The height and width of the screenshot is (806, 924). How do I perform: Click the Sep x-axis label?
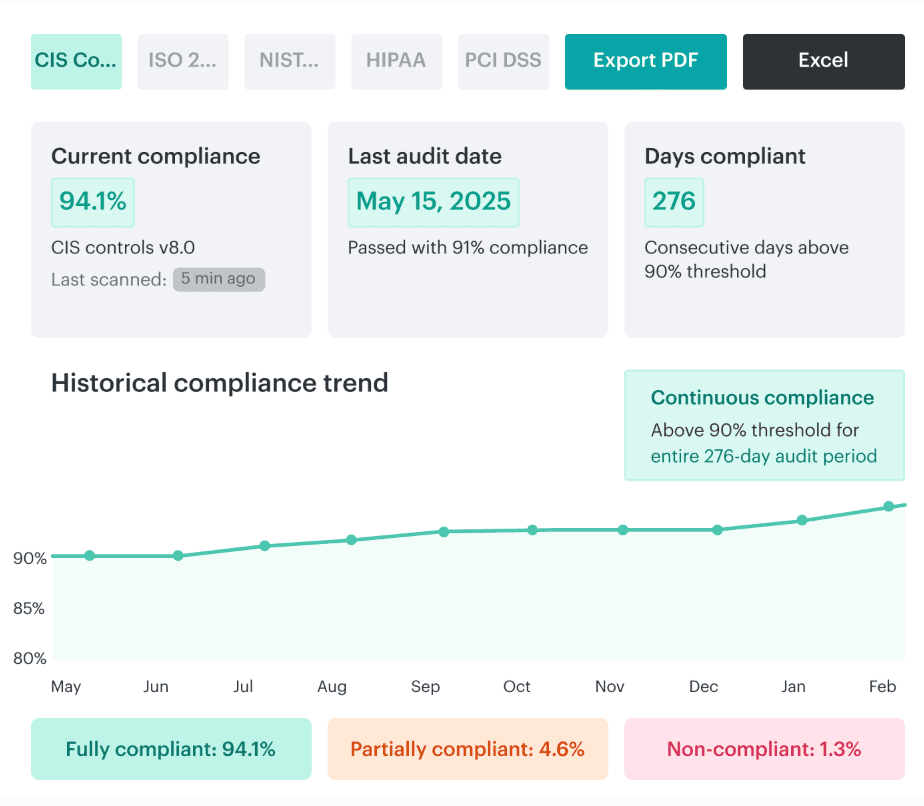(425, 686)
